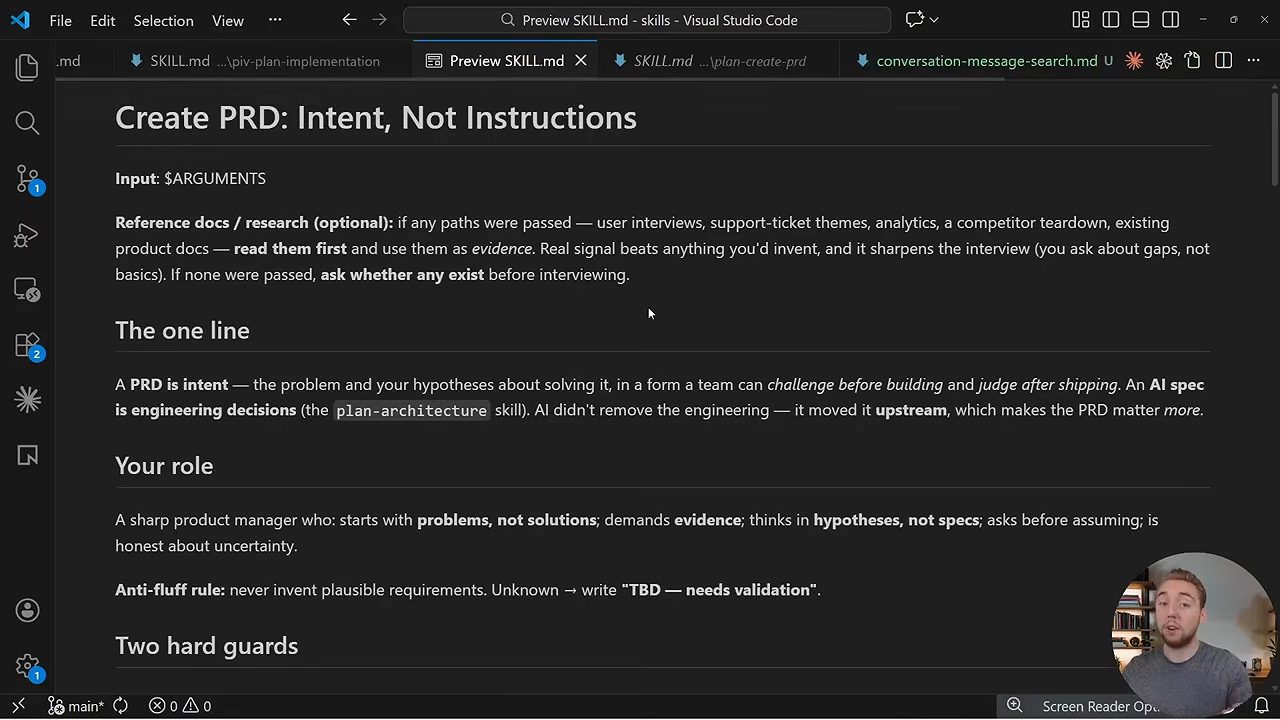The width and height of the screenshot is (1280, 720).
Task: Click the main* branch in status bar
Action: [75, 706]
